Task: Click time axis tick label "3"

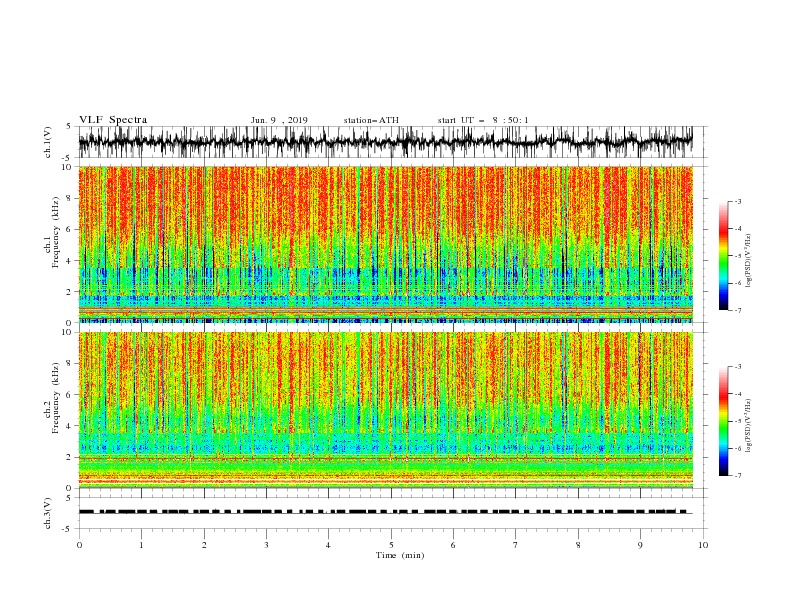Action: pyautogui.click(x=266, y=545)
